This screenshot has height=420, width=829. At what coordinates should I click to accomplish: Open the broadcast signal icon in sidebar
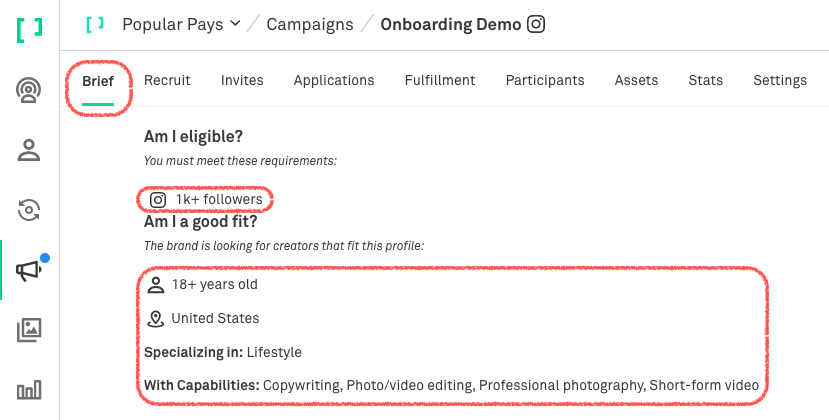[x=29, y=90]
